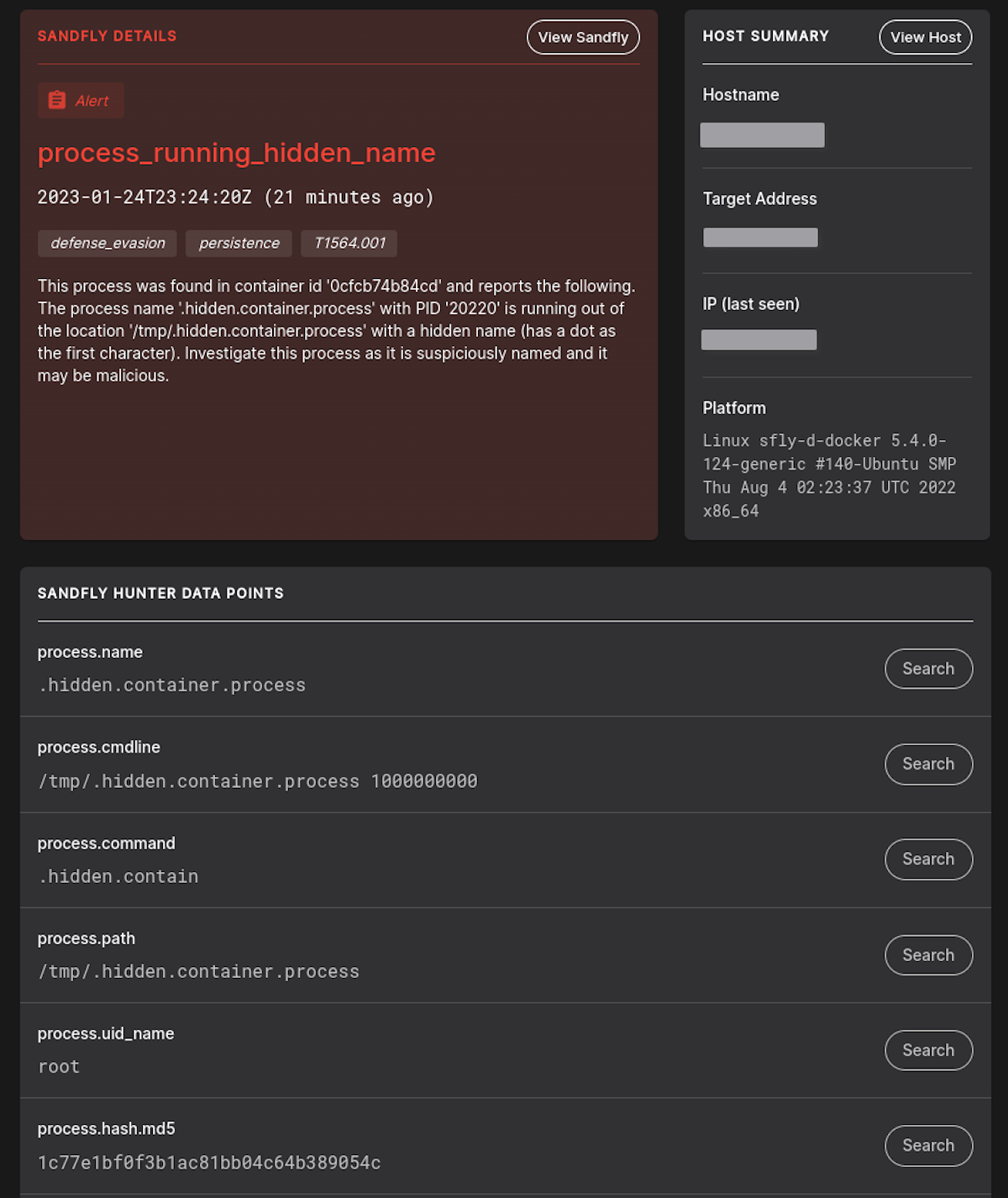The width and height of the screenshot is (1008, 1198).
Task: Search for the process.command value
Action: click(x=928, y=859)
